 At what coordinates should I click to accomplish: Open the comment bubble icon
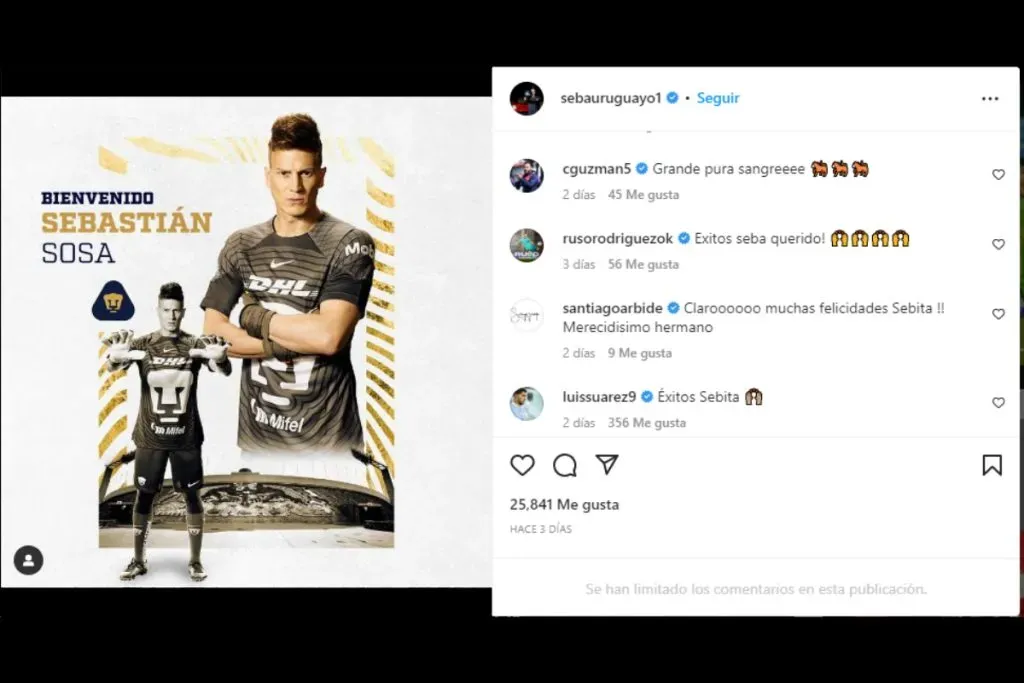(x=565, y=466)
